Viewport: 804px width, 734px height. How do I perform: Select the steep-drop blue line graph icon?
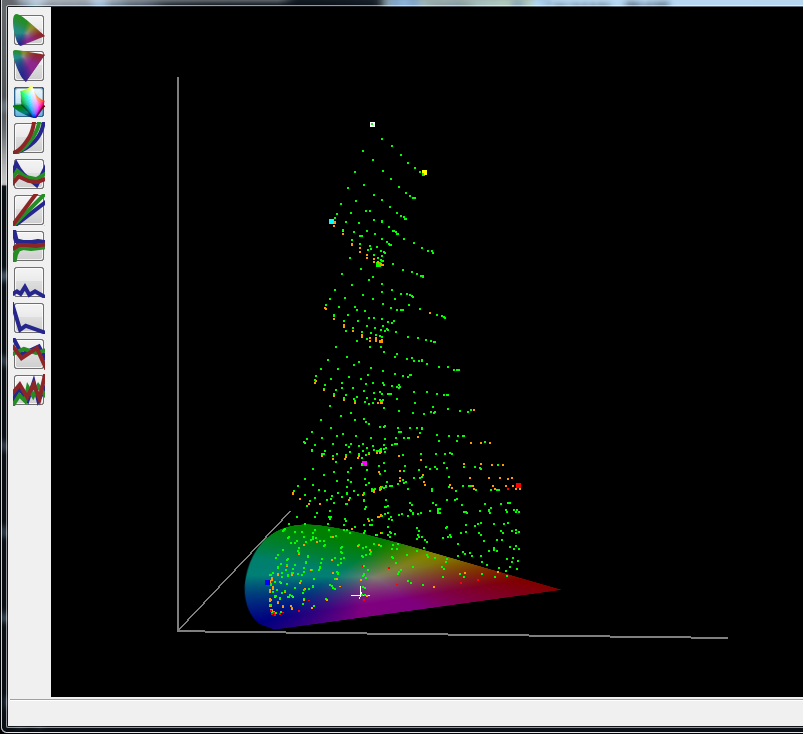(x=29, y=318)
